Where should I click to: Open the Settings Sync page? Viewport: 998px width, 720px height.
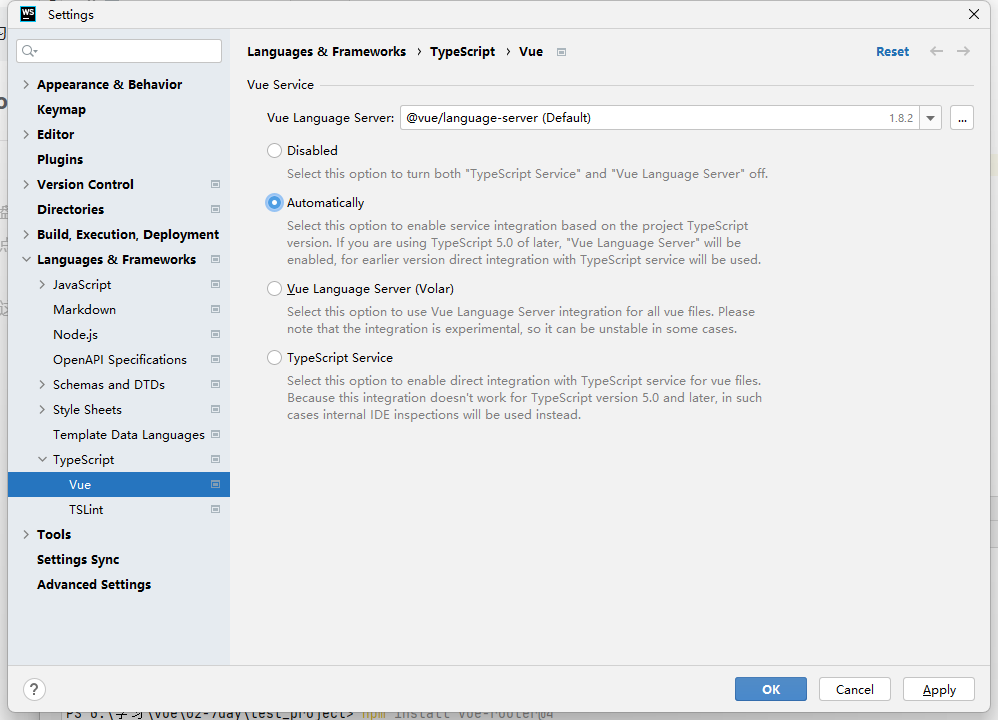78,560
